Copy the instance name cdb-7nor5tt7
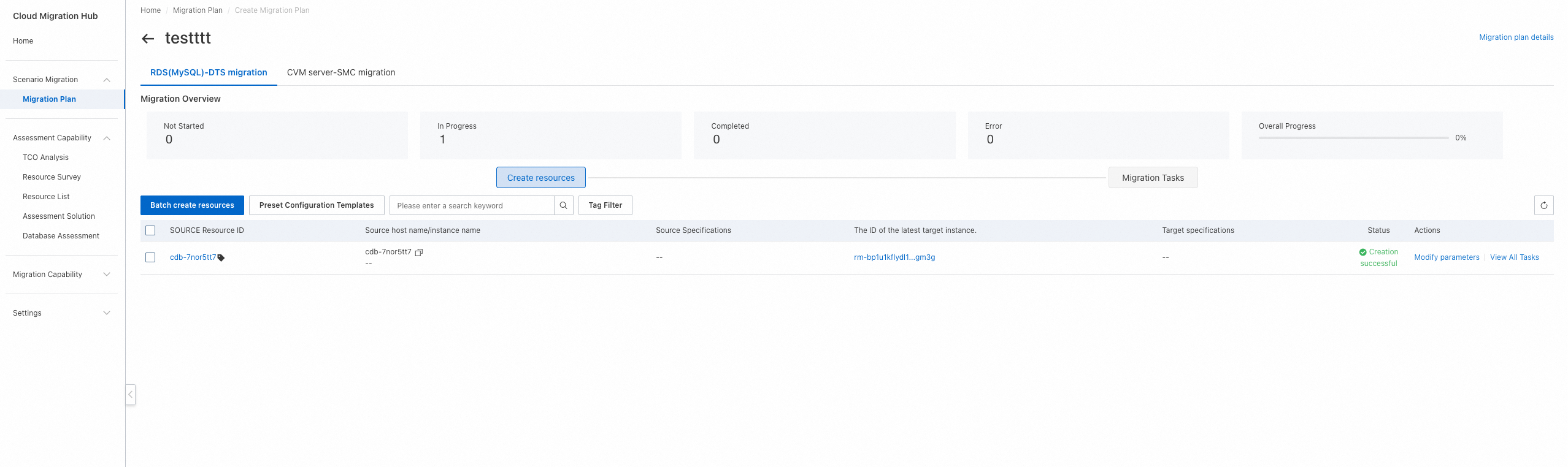This screenshot has height=467, width=1568. point(419,252)
